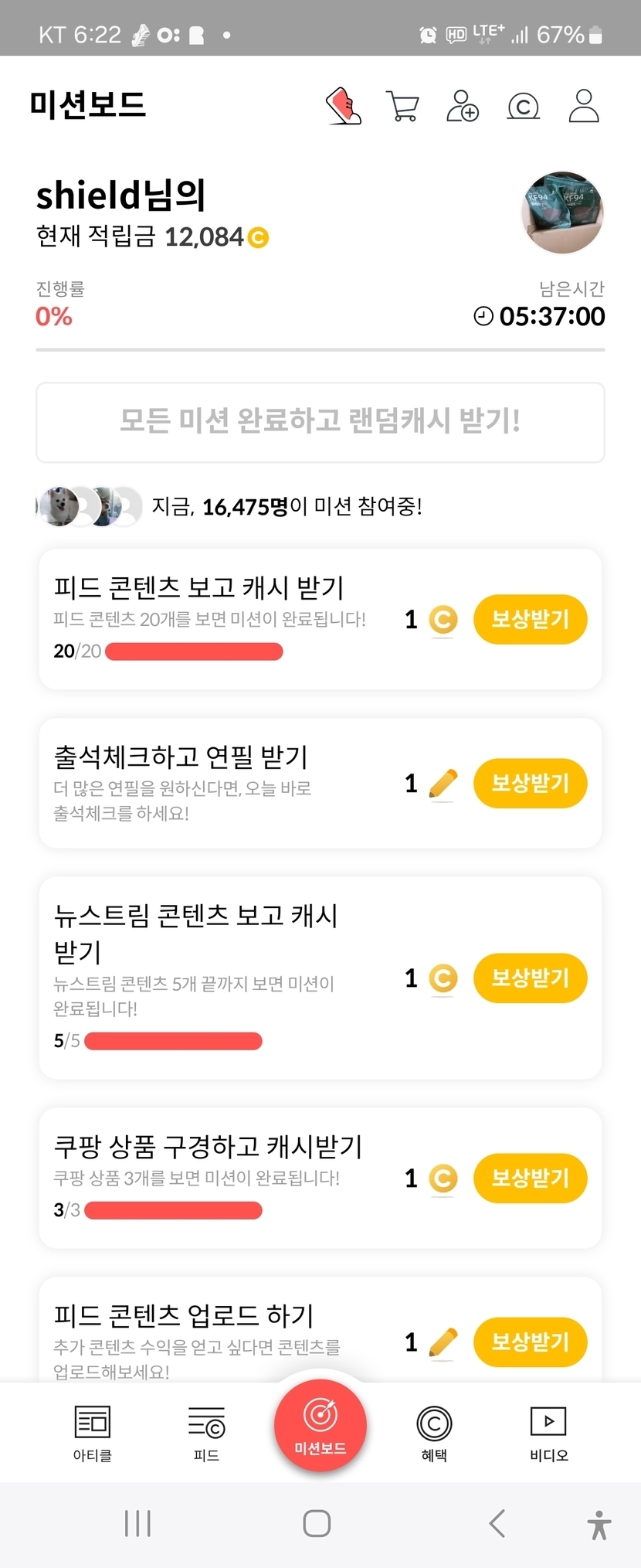Image resolution: width=641 pixels, height=1568 pixels.
Task: Open the my profile icon
Action: pos(584,106)
